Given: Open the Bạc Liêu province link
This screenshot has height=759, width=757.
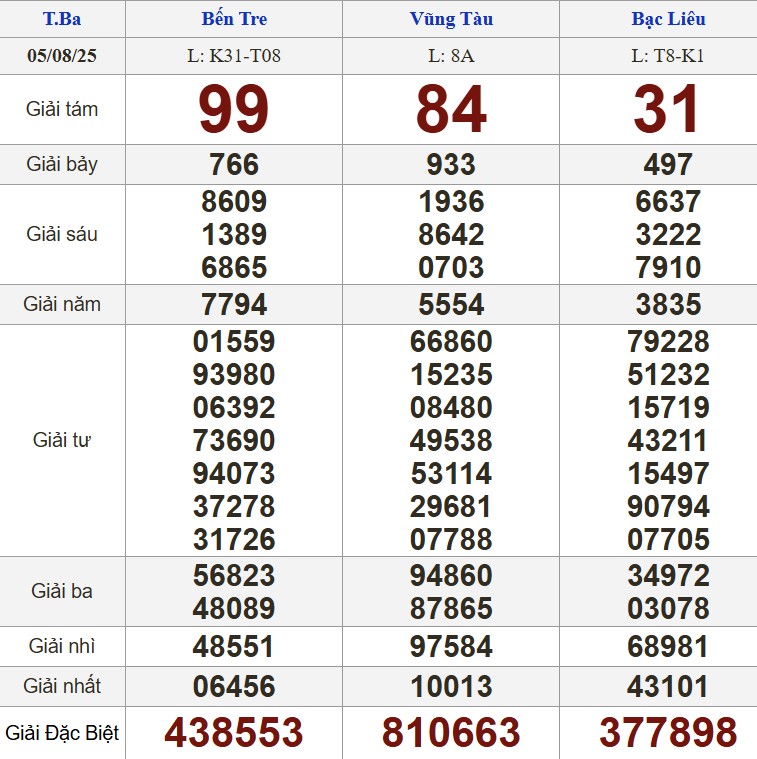Looking at the screenshot, I should 668,19.
